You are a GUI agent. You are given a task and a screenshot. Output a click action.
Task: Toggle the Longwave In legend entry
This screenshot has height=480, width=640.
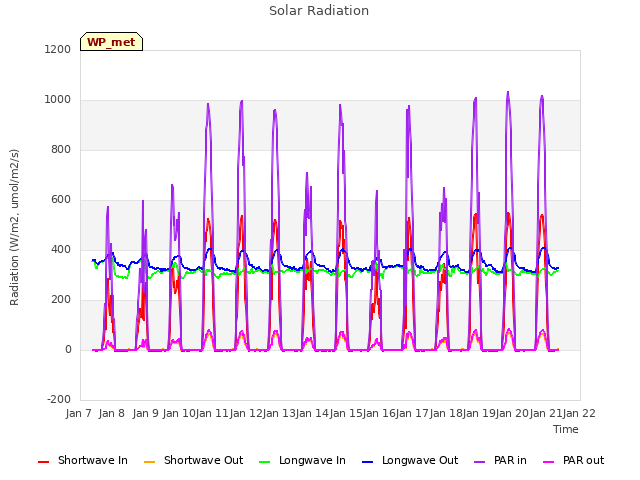[x=302, y=460]
